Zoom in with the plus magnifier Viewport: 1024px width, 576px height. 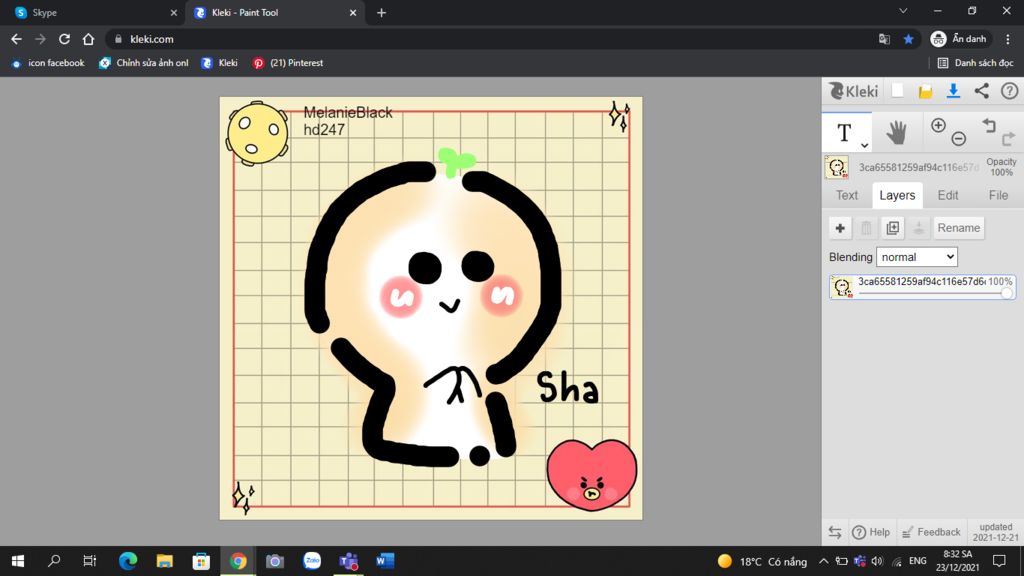pos(938,125)
